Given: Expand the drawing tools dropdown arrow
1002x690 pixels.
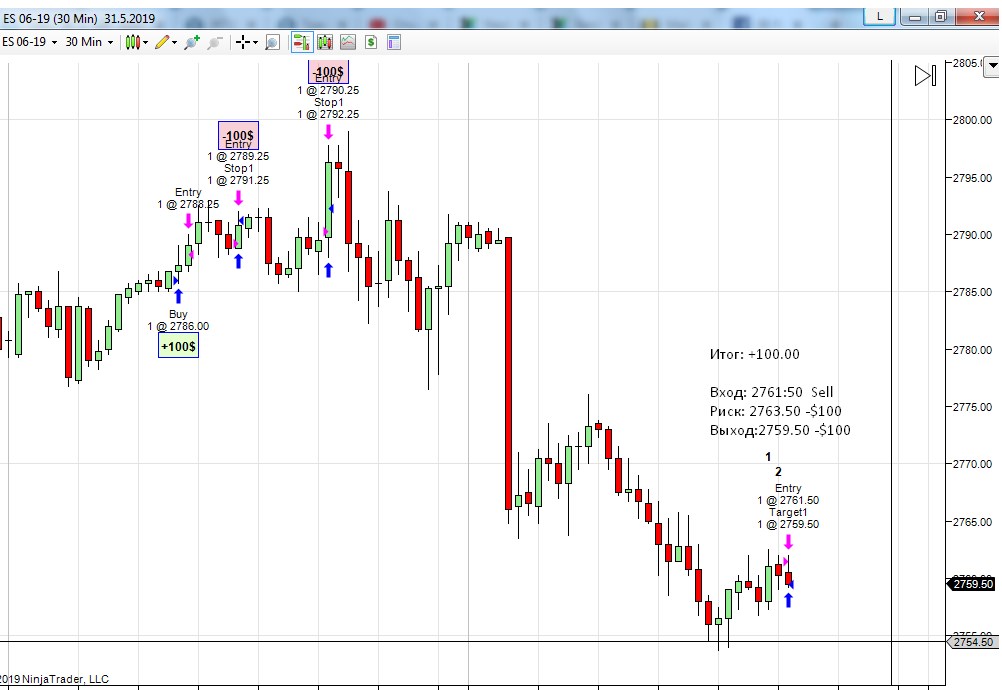Looking at the screenshot, I should [174, 43].
